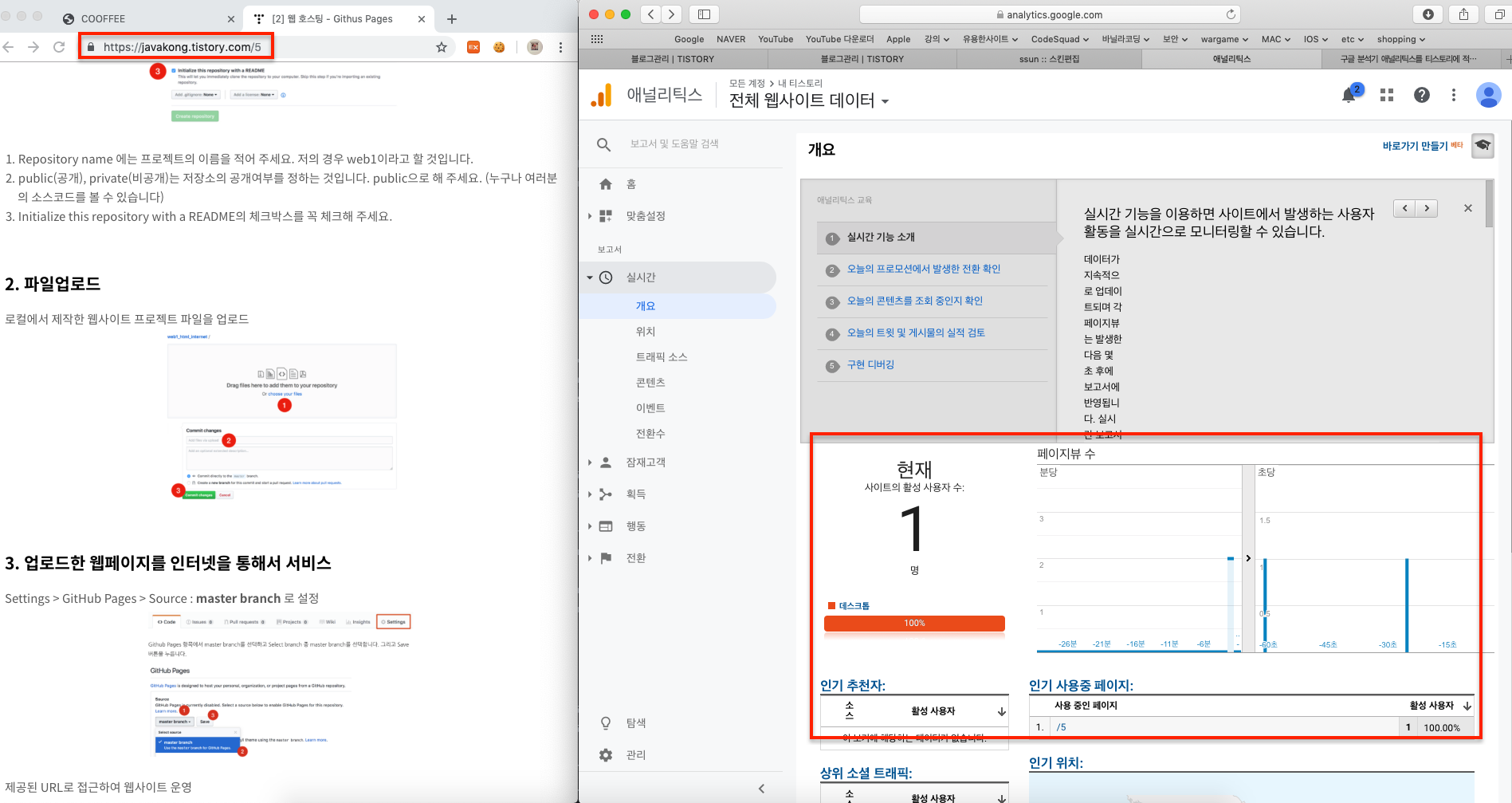Open 강의 bookmarks folder dropdown
This screenshot has width=1512, height=803.
tap(937, 39)
